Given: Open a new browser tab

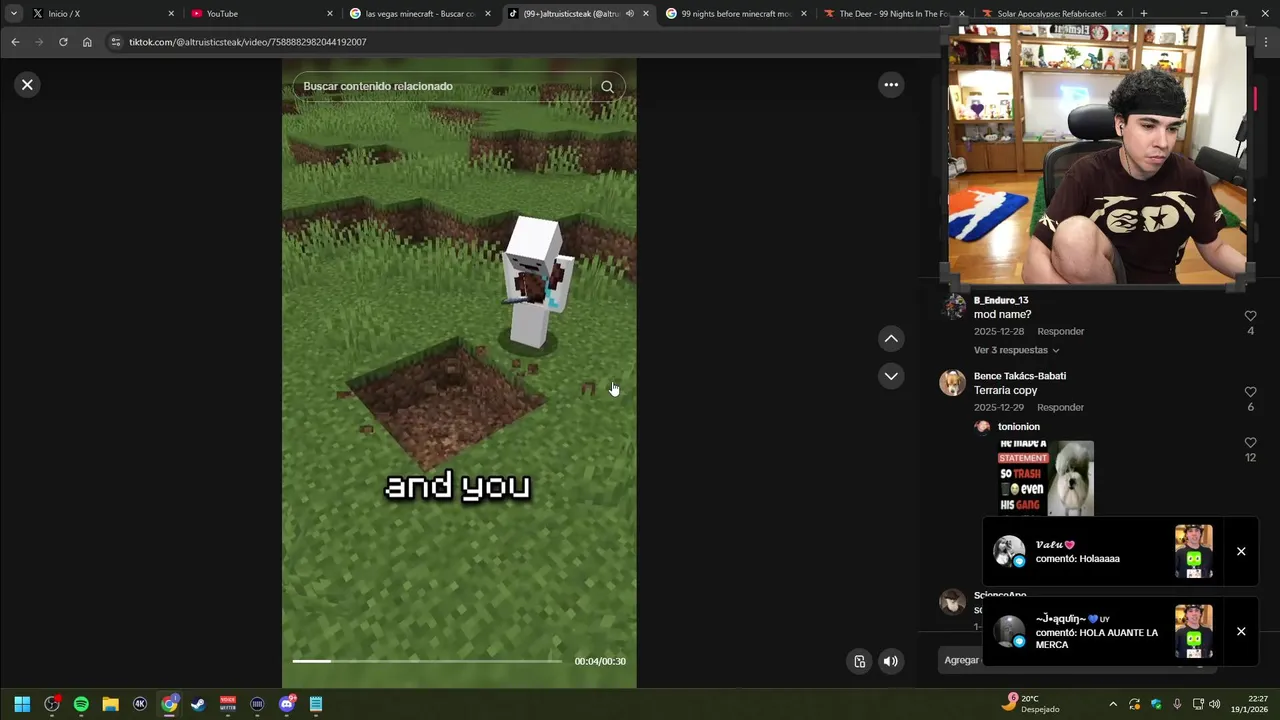Looking at the screenshot, I should [1143, 14].
